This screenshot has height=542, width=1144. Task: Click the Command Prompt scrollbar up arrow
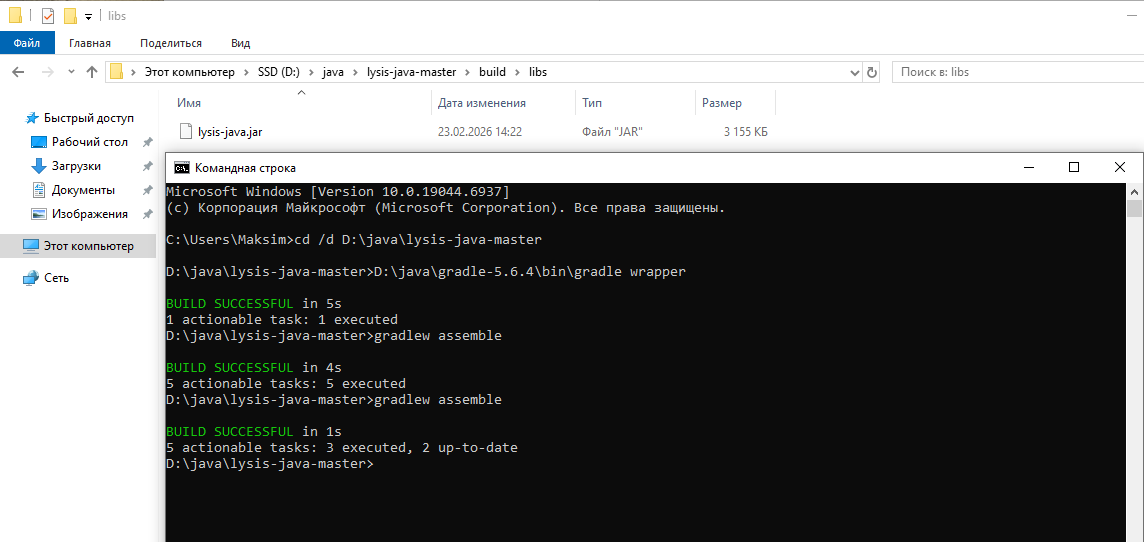[x=1134, y=191]
